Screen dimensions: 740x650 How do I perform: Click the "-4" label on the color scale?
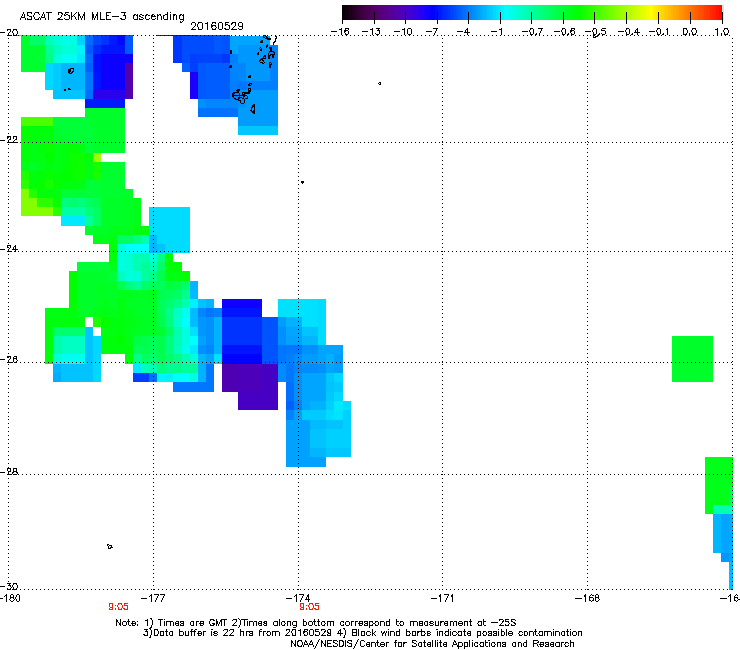463,32
